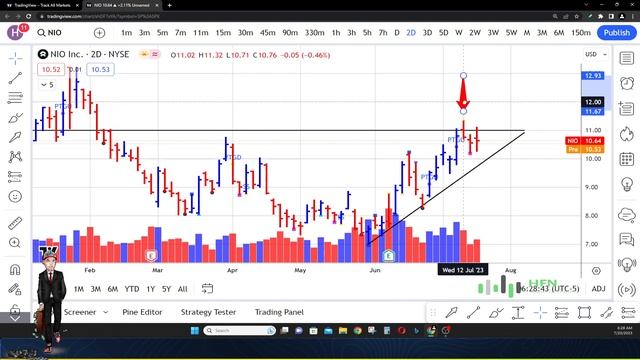Set the date range to YTD

coord(132,289)
